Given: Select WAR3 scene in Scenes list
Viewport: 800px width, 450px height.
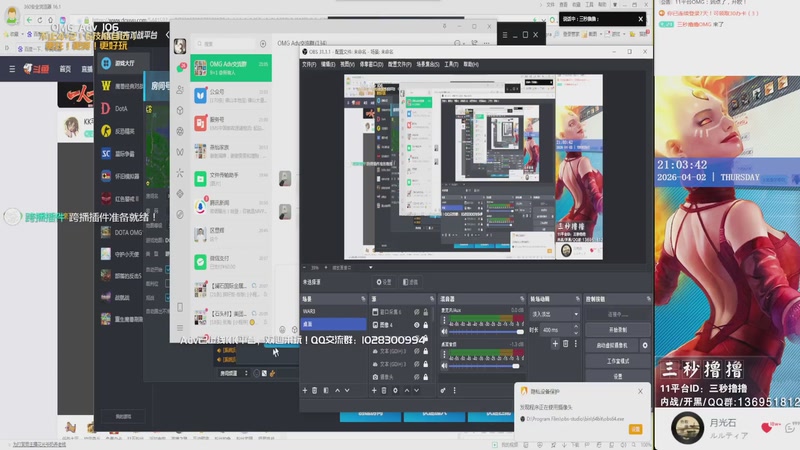Looking at the screenshot, I should 333,311.
